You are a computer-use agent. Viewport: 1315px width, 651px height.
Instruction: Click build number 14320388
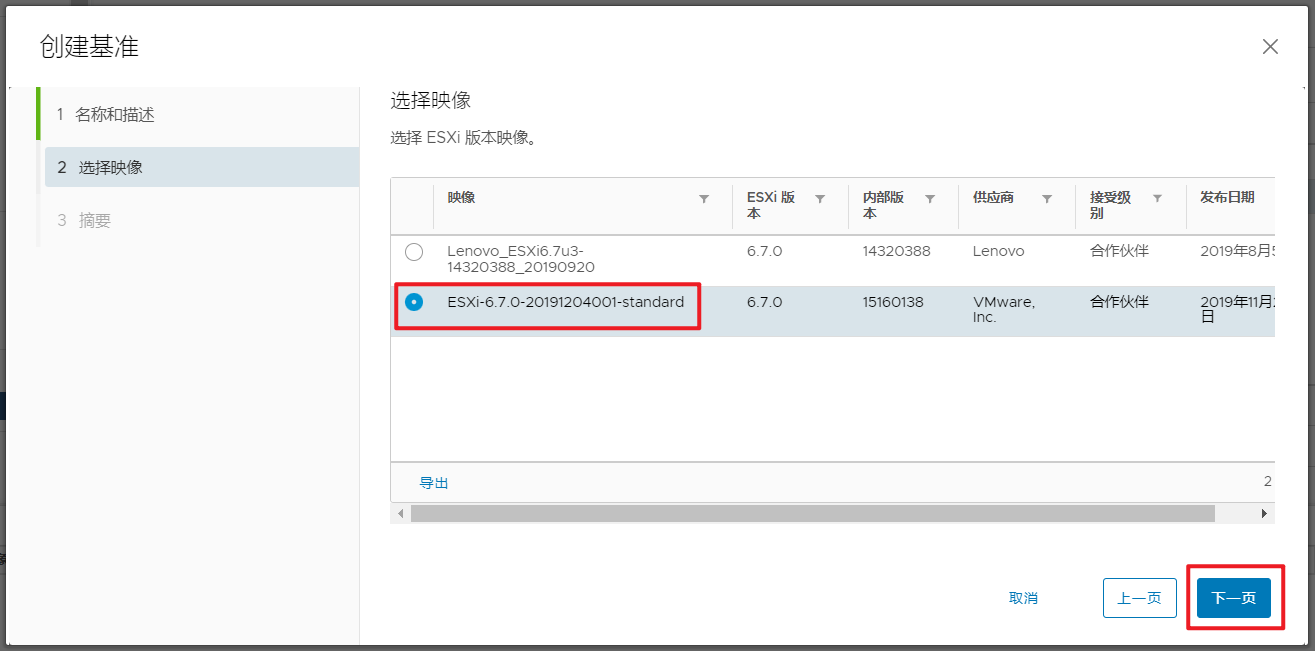tap(896, 251)
